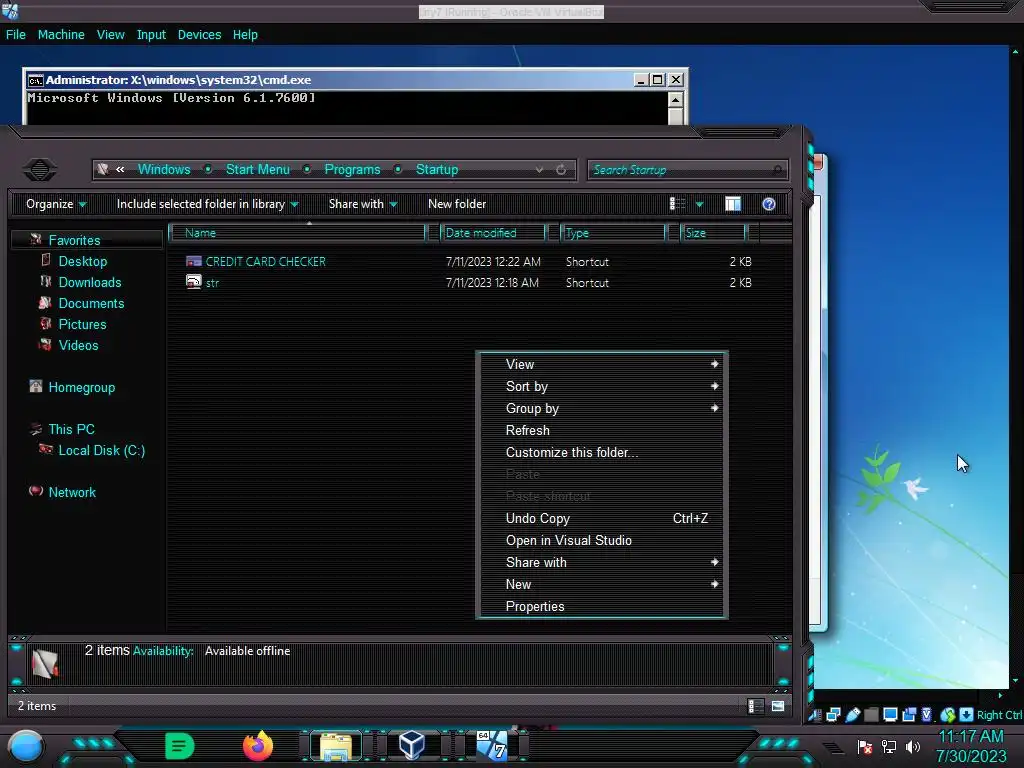The height and width of the screenshot is (768, 1024).
Task: Open Local Disk (C:) in navigation pane
Action: click(x=101, y=450)
